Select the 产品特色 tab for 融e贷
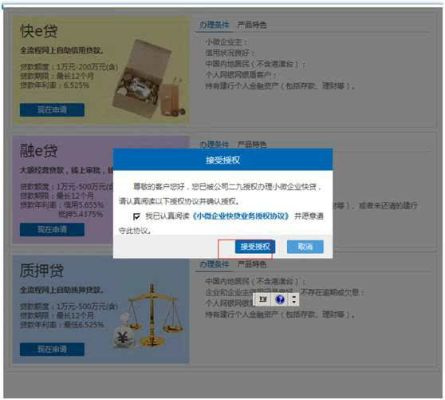Viewport: 445px width, 400px height. pyautogui.click(x=252, y=144)
